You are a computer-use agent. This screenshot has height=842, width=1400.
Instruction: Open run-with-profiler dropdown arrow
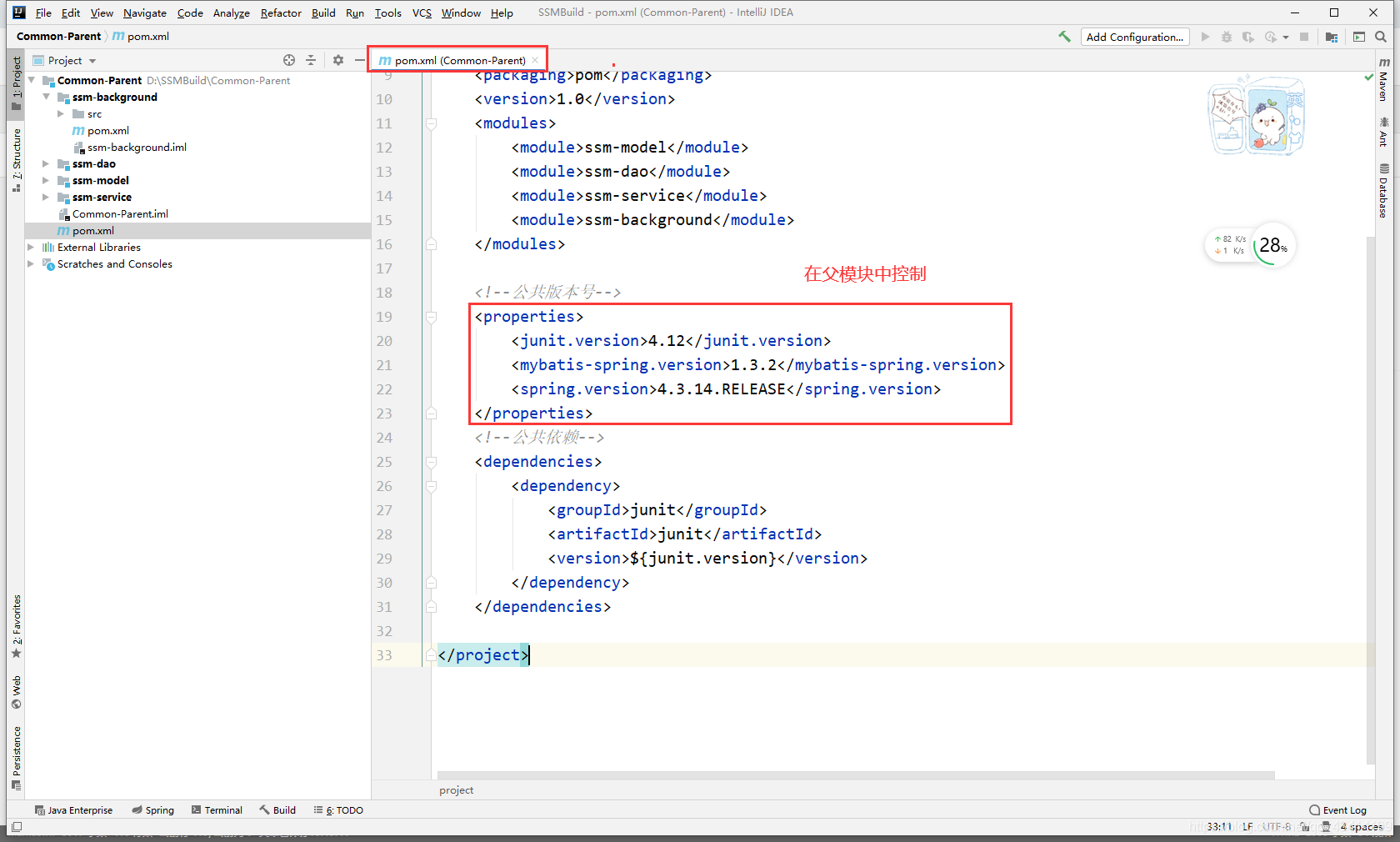(x=1286, y=37)
